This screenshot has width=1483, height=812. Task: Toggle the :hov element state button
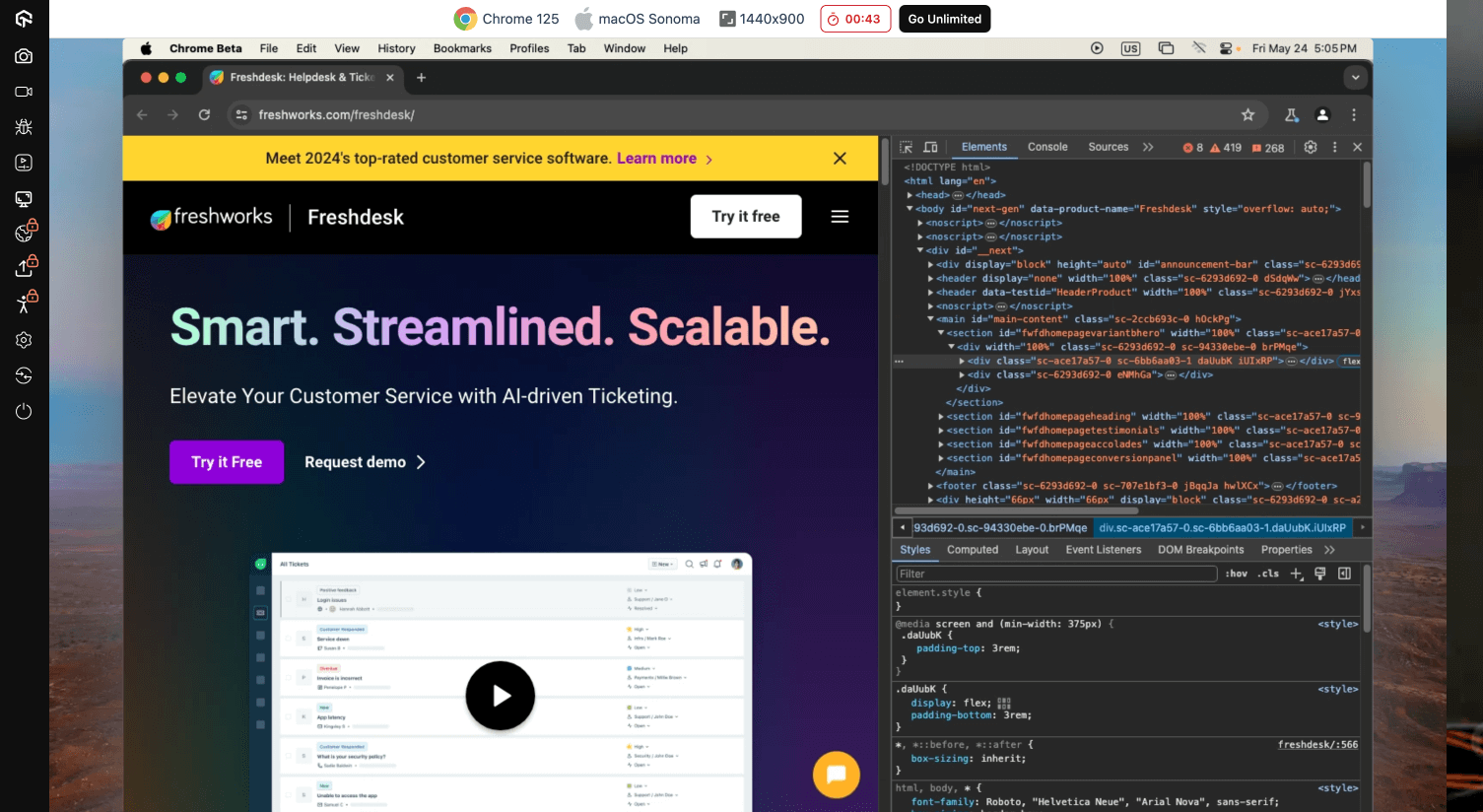(x=1237, y=574)
